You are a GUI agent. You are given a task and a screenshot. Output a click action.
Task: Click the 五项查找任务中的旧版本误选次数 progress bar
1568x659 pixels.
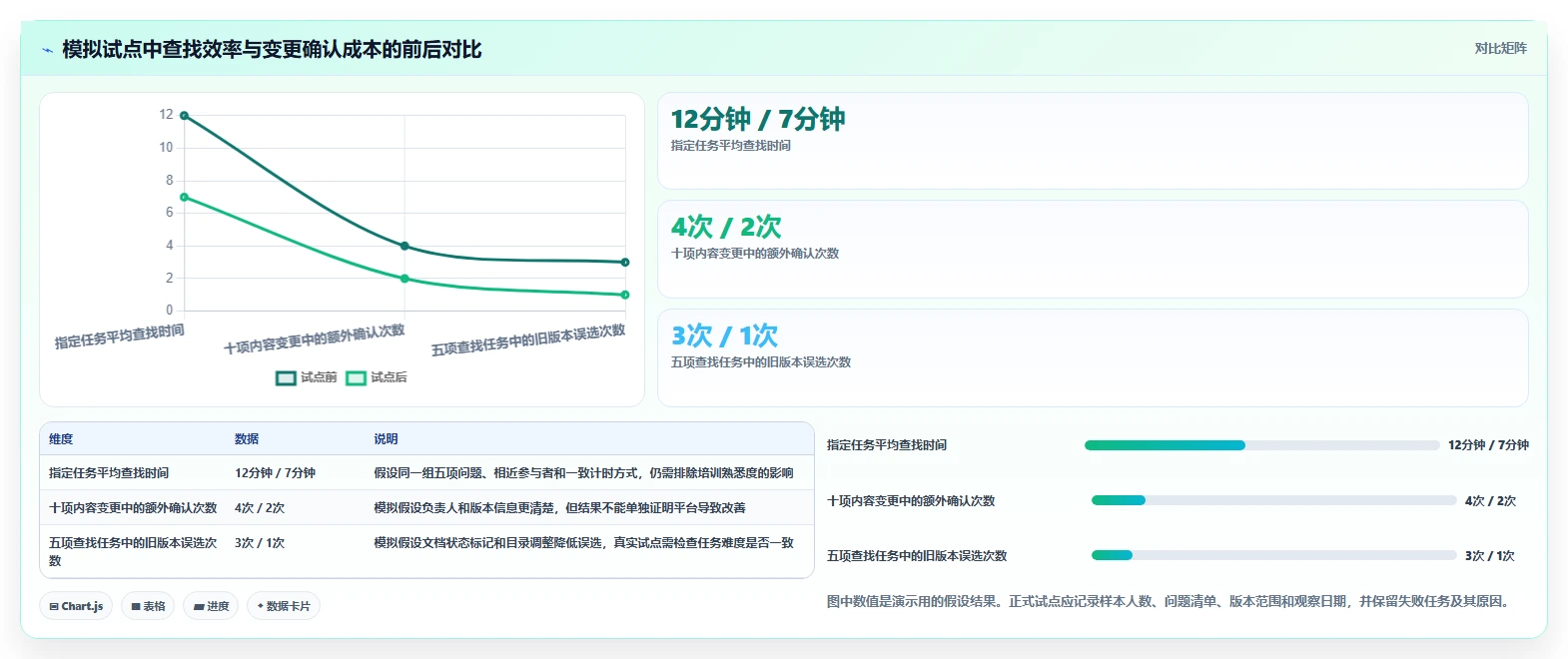[x=1273, y=555]
